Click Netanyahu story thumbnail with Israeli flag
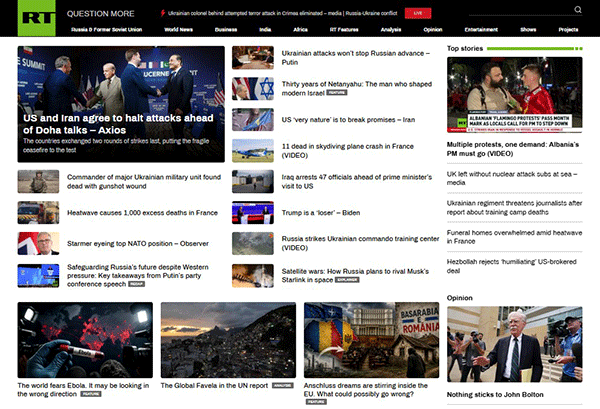This screenshot has height=409, width=600. [x=253, y=88]
